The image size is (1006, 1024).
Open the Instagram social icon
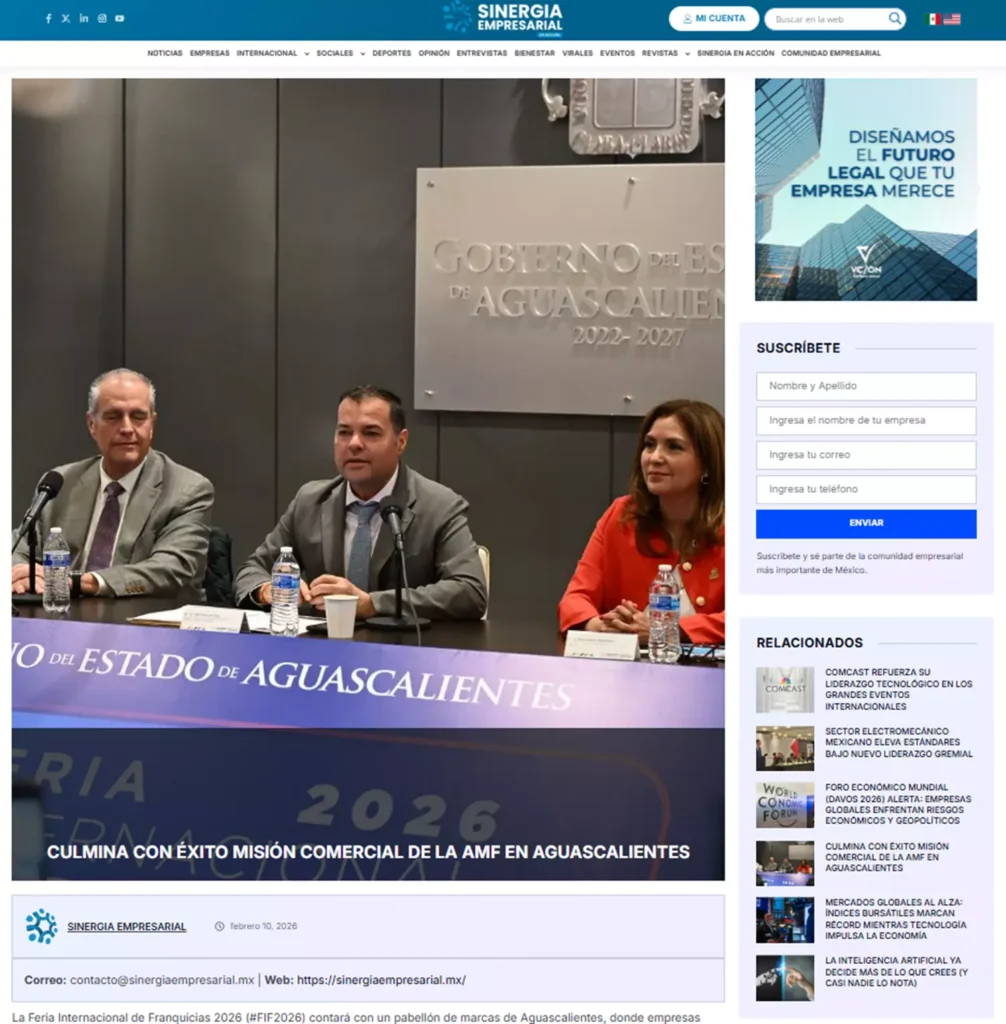pos(102,19)
